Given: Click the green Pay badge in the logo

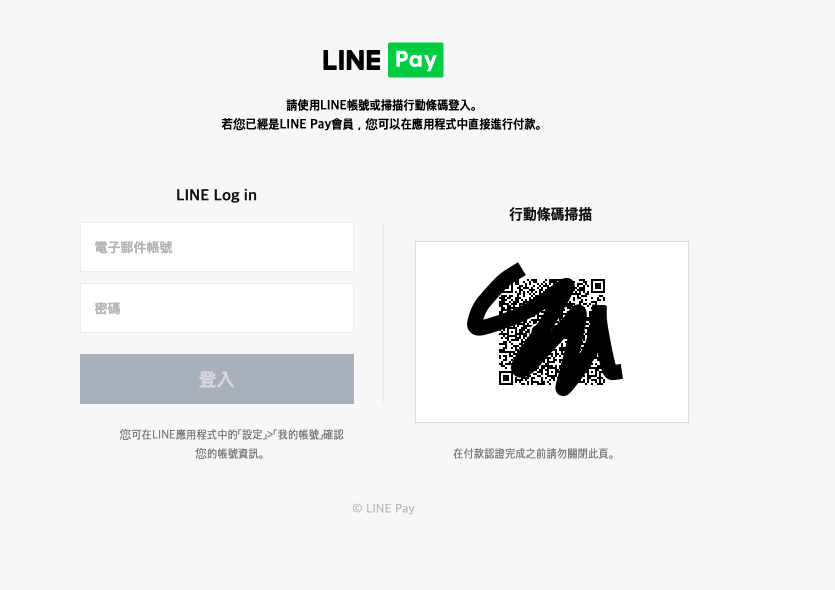Looking at the screenshot, I should click(x=415, y=60).
